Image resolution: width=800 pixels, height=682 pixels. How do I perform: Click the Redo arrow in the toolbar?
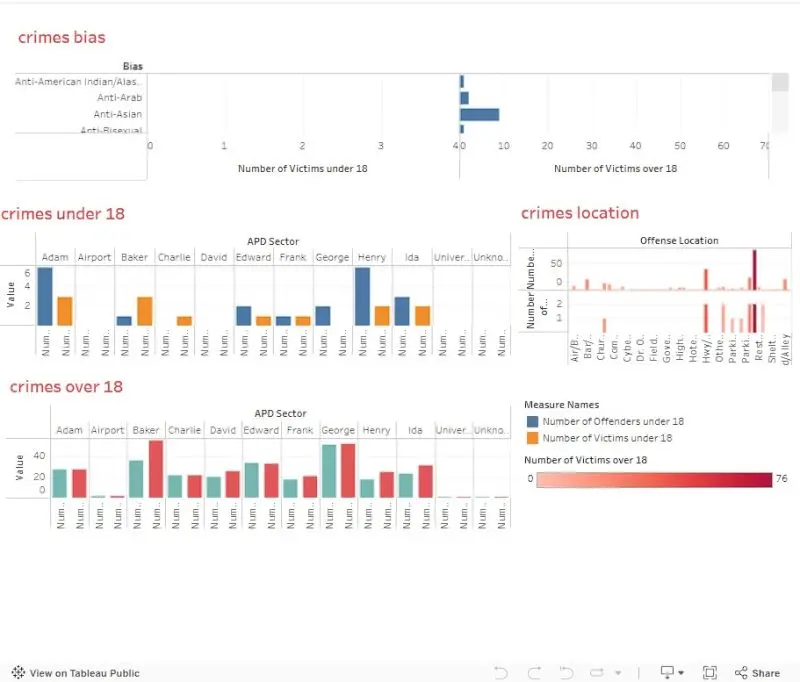[534, 672]
